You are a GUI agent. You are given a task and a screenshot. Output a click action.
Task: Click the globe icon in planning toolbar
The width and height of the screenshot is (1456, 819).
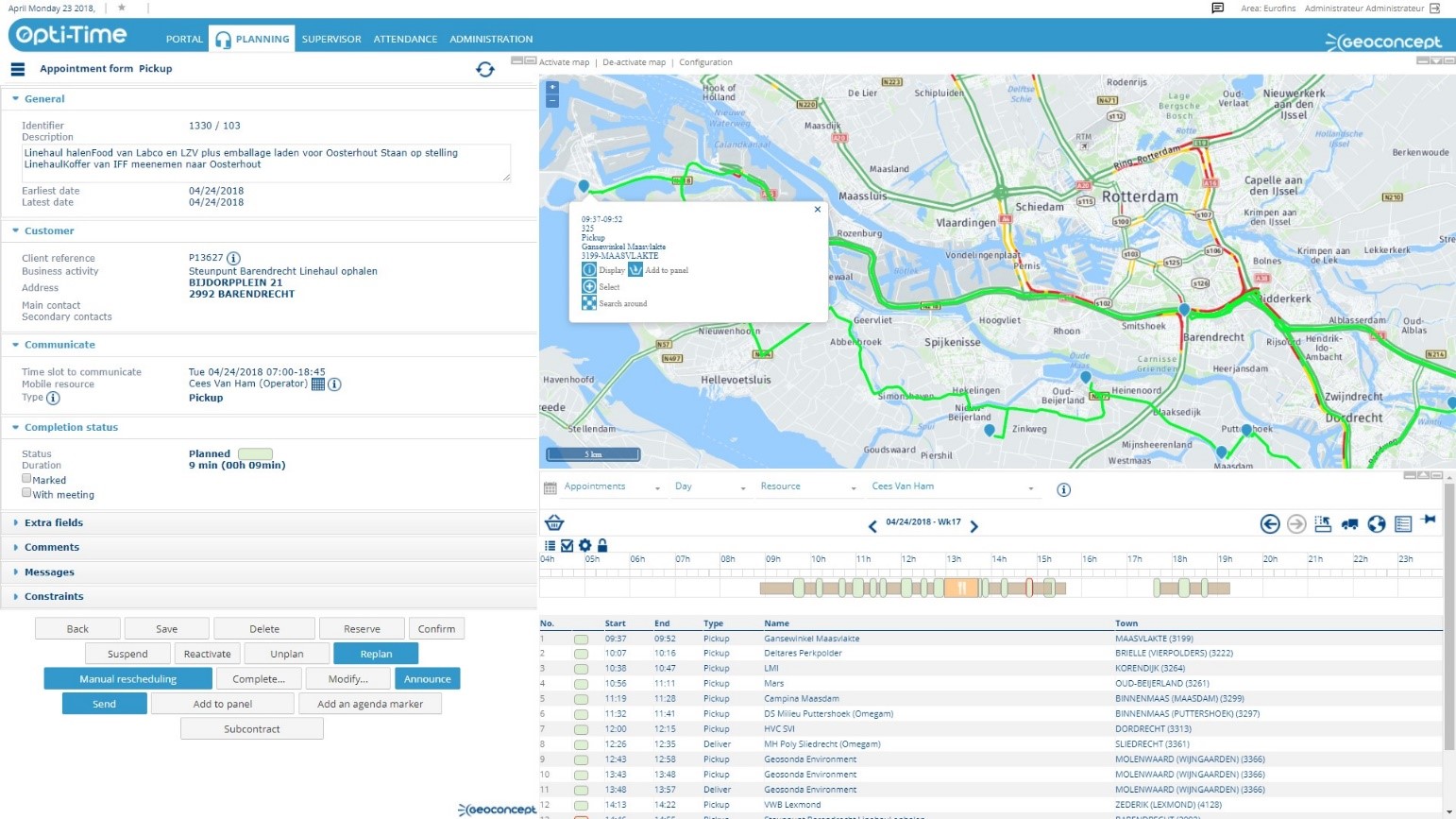click(x=1376, y=524)
